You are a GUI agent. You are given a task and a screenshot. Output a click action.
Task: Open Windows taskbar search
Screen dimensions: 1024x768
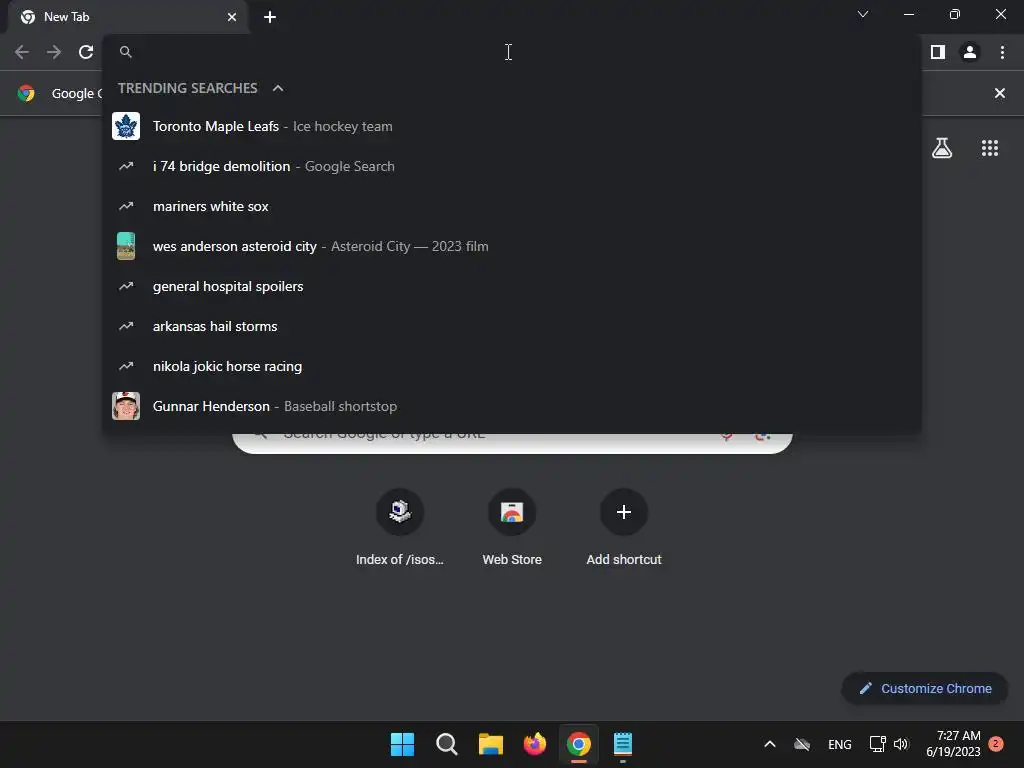click(x=447, y=744)
